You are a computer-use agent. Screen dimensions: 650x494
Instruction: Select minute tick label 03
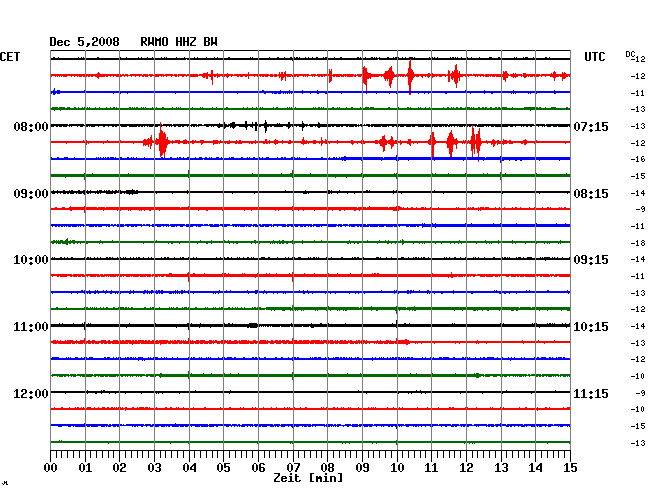click(x=154, y=468)
